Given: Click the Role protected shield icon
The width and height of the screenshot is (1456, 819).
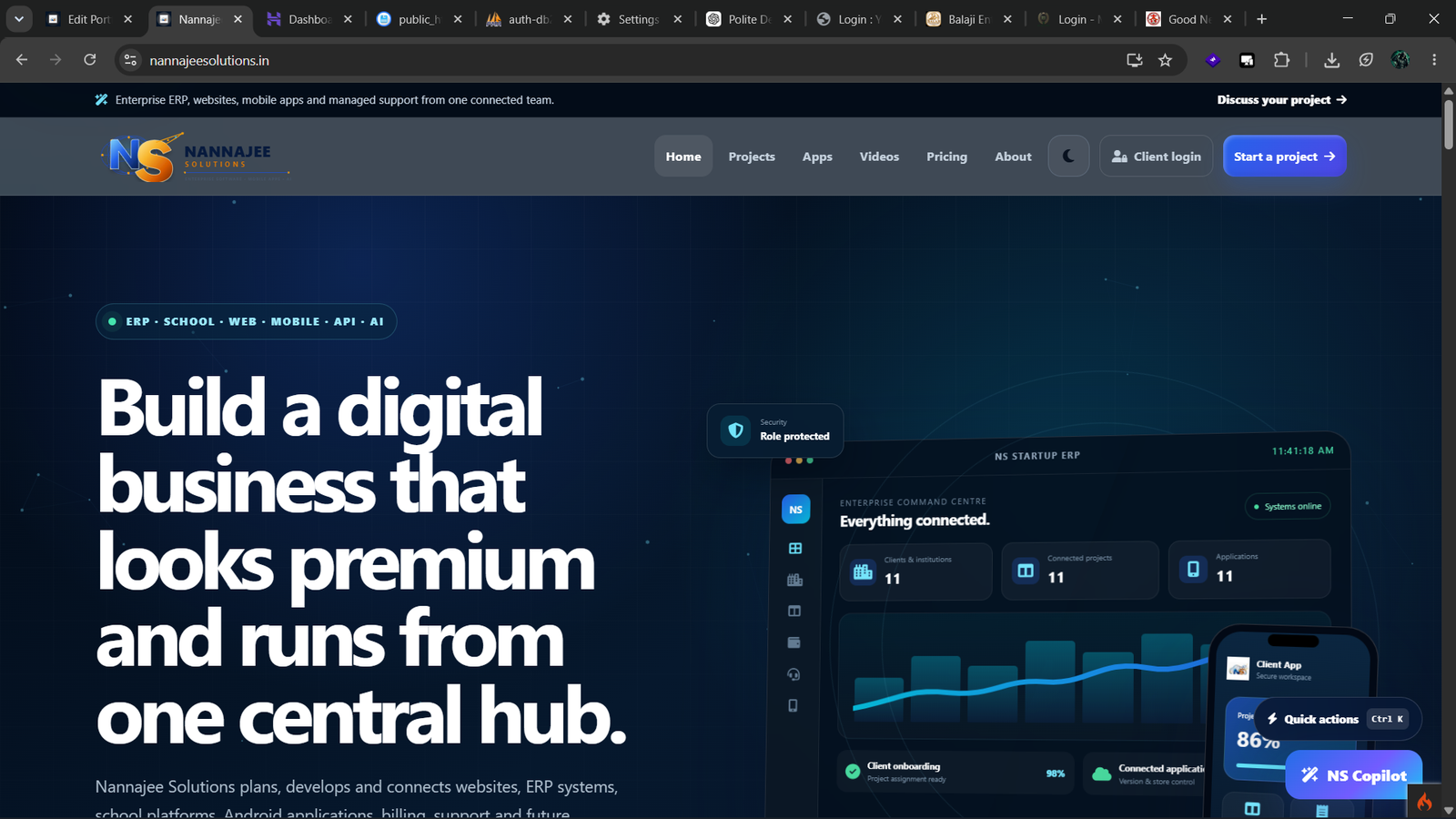Looking at the screenshot, I should pos(735,430).
